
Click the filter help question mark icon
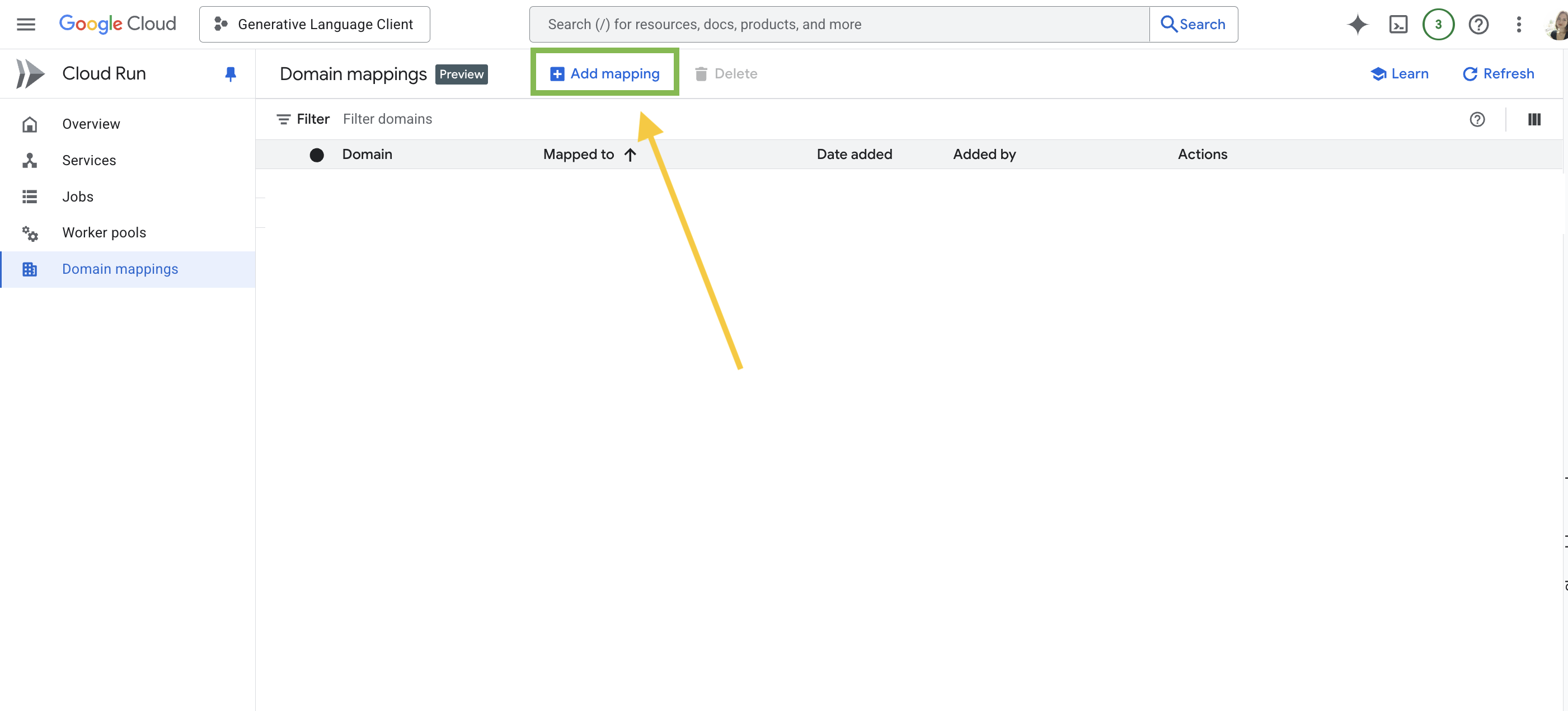click(1477, 119)
